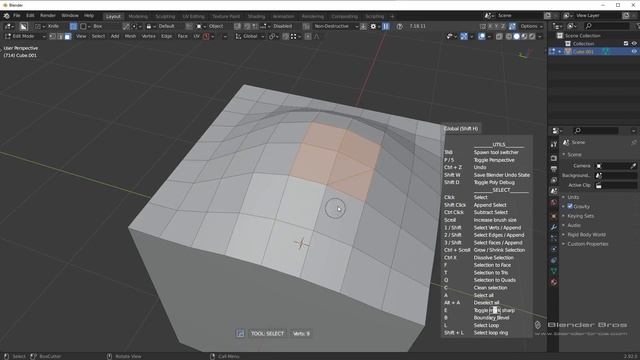Toggle the Gravity checkbox
Image resolution: width=640 pixels, height=360 pixels.
point(570,206)
